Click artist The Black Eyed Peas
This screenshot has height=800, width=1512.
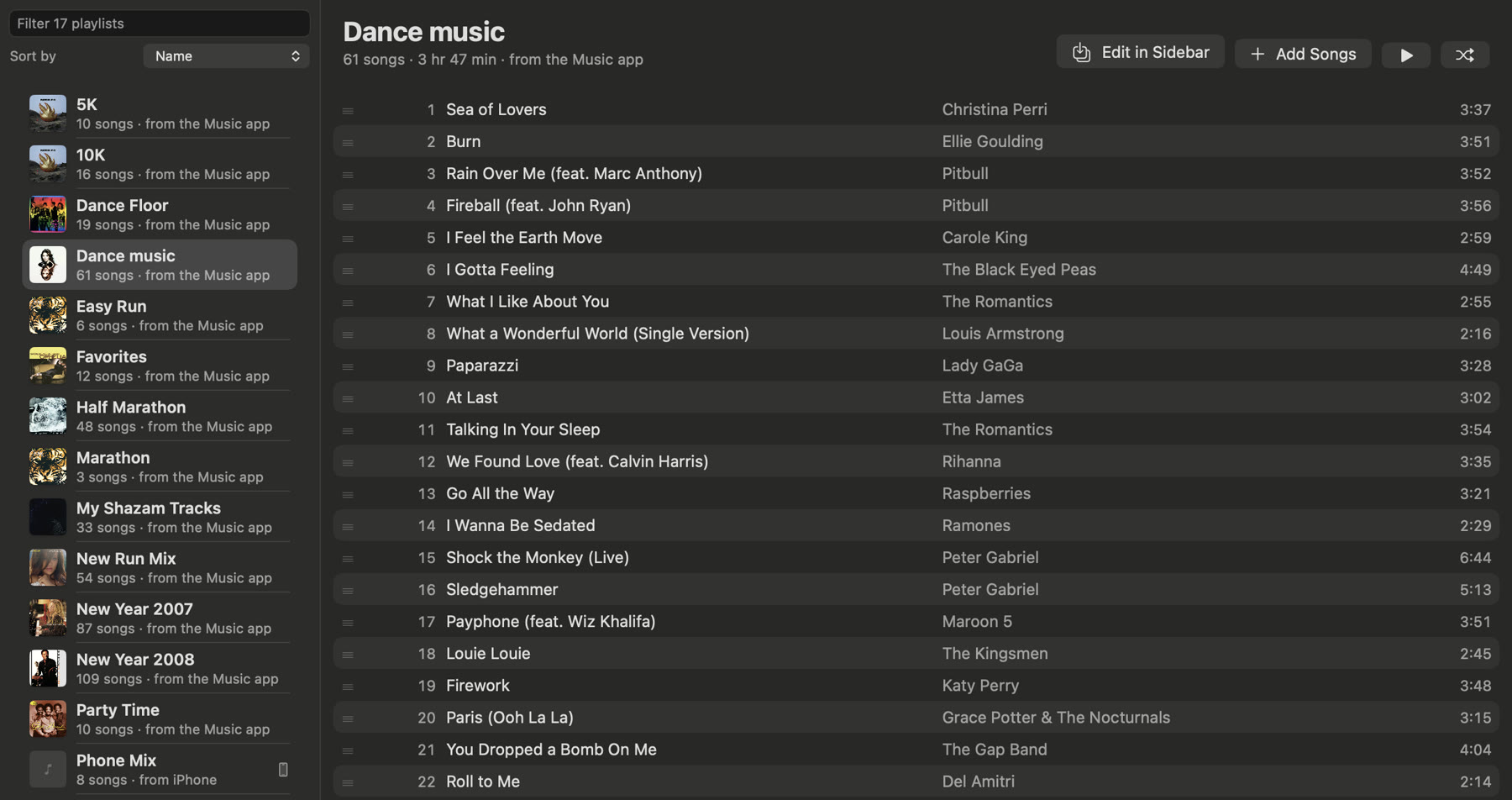pyautogui.click(x=1019, y=270)
